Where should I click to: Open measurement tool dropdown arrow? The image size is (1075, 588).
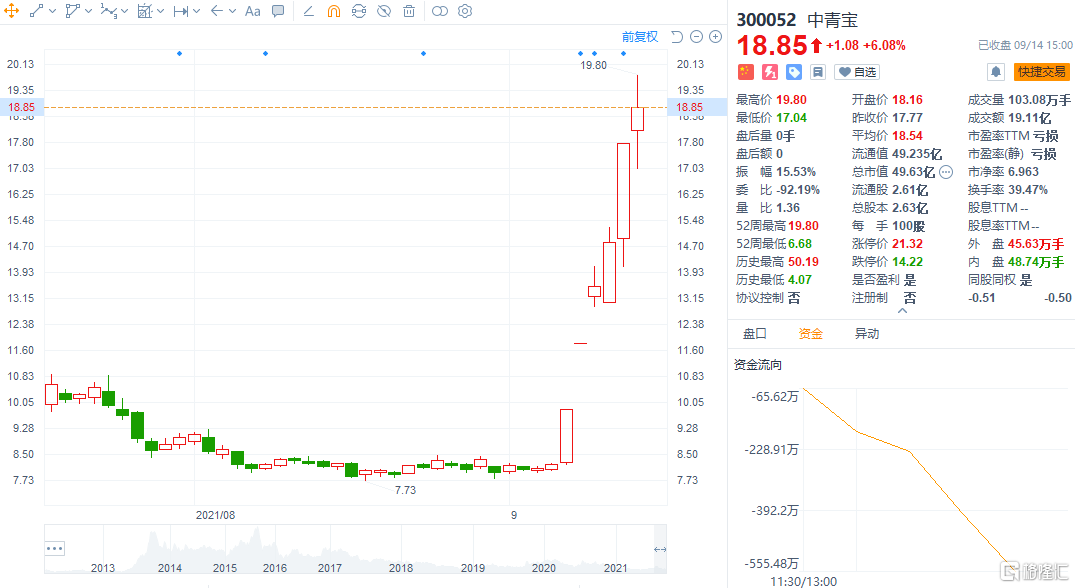point(160,12)
